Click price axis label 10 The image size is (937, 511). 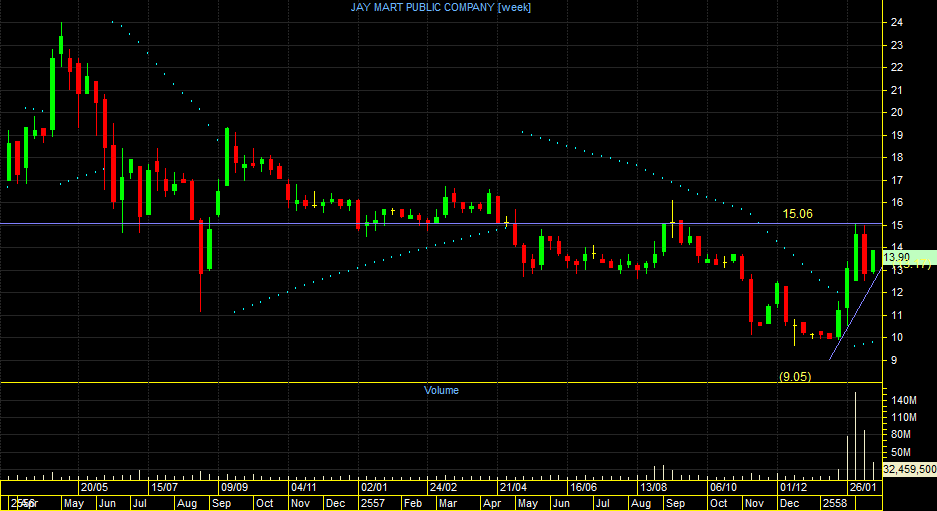(896, 338)
